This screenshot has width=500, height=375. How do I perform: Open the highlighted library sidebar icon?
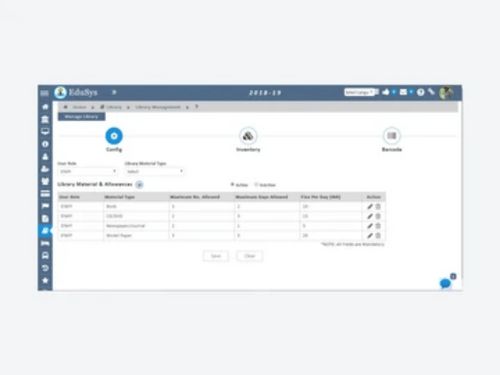[x=45, y=231]
